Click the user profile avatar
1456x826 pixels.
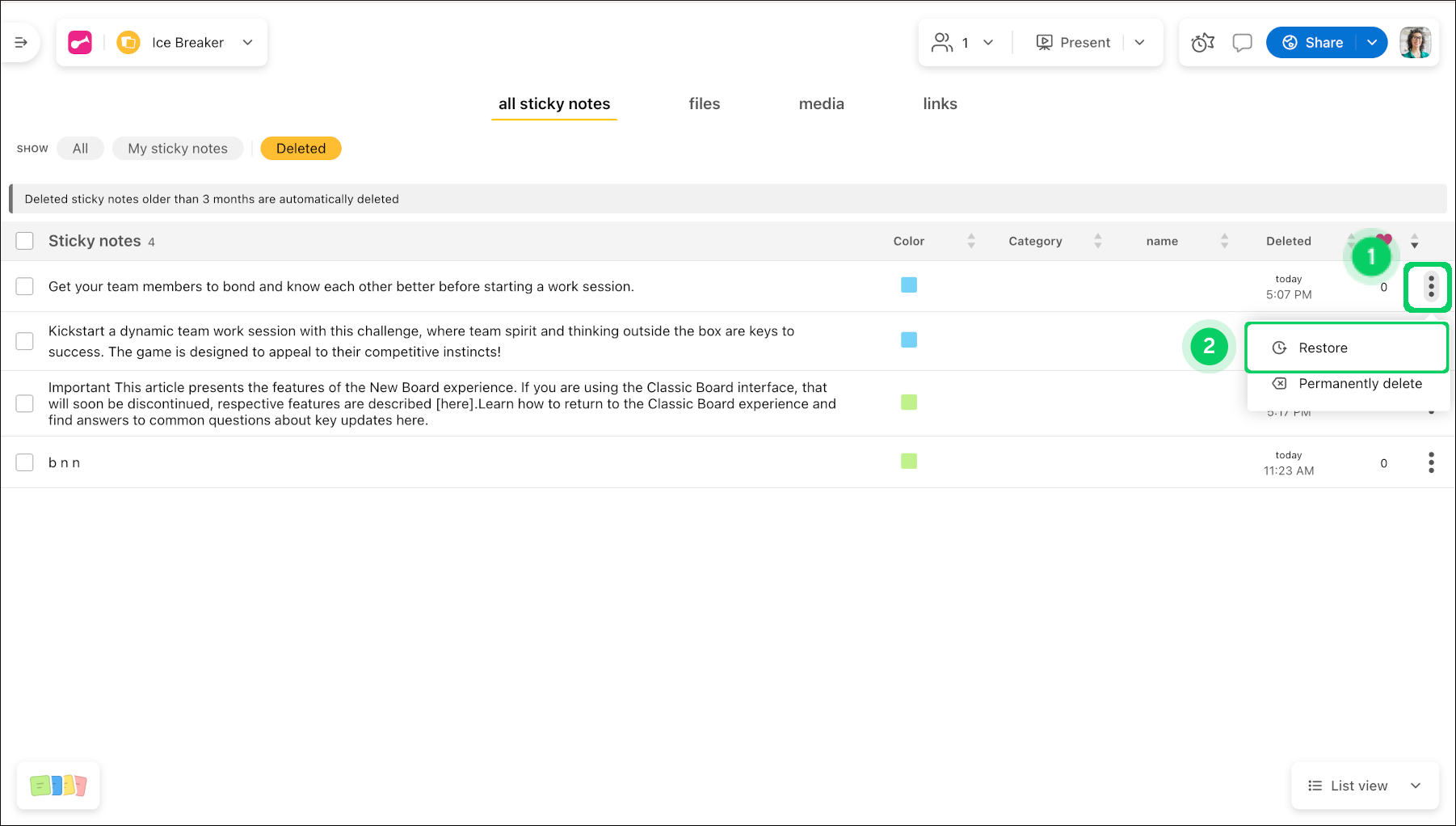[x=1415, y=43]
